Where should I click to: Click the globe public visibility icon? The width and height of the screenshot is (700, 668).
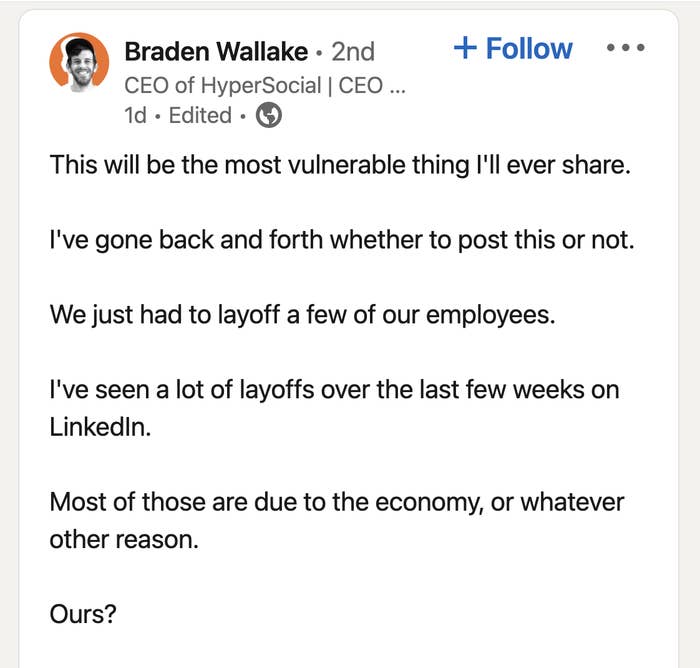click(x=268, y=115)
